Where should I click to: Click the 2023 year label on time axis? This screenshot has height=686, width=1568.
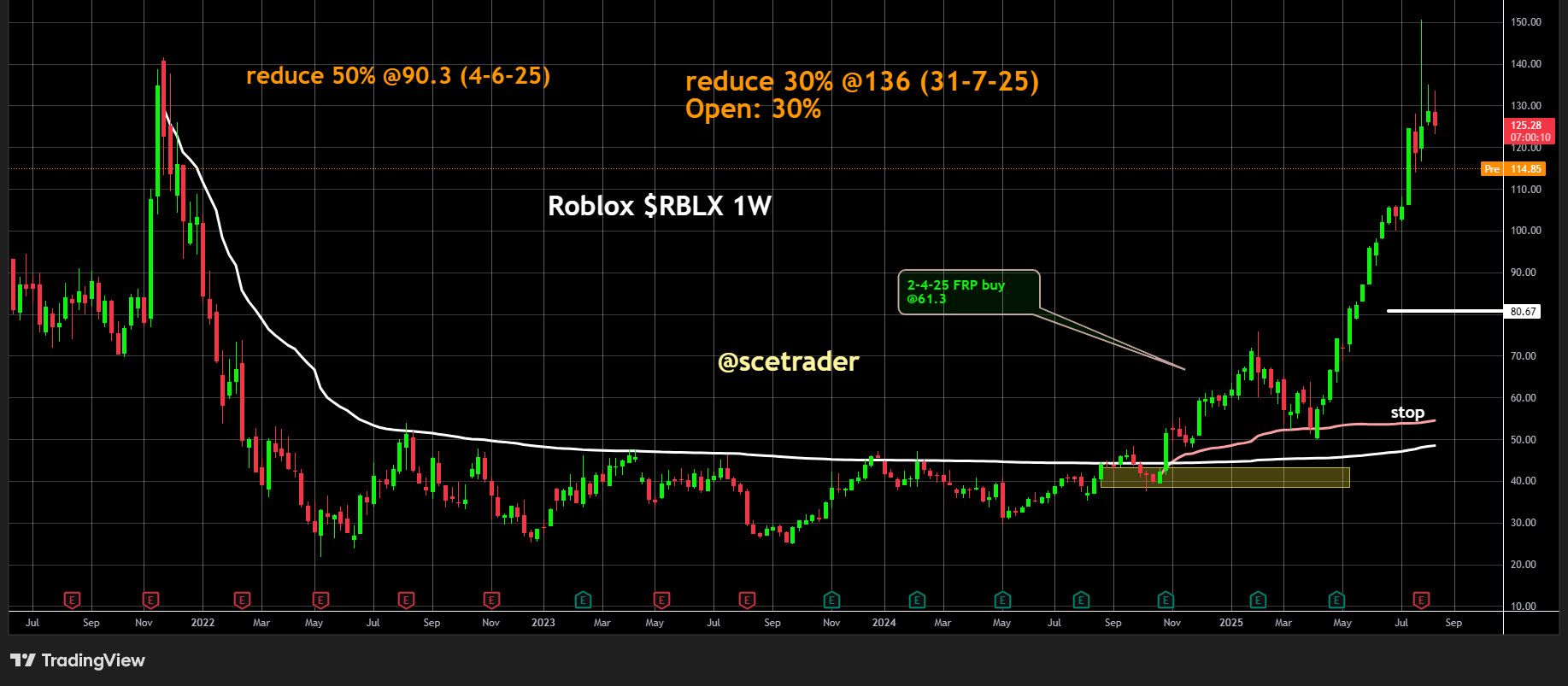[x=543, y=623]
